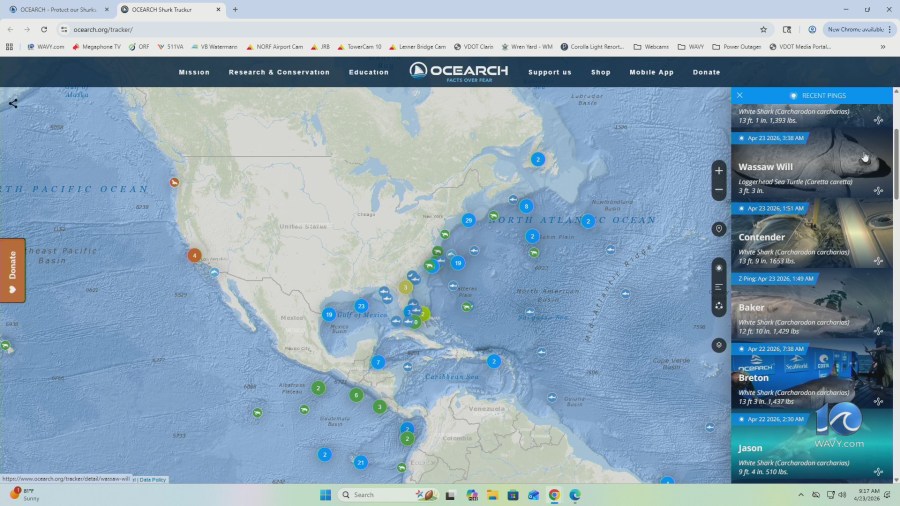Image resolution: width=900 pixels, height=506 pixels.
Task: Click the OCEARCH logo
Action: pos(459,71)
